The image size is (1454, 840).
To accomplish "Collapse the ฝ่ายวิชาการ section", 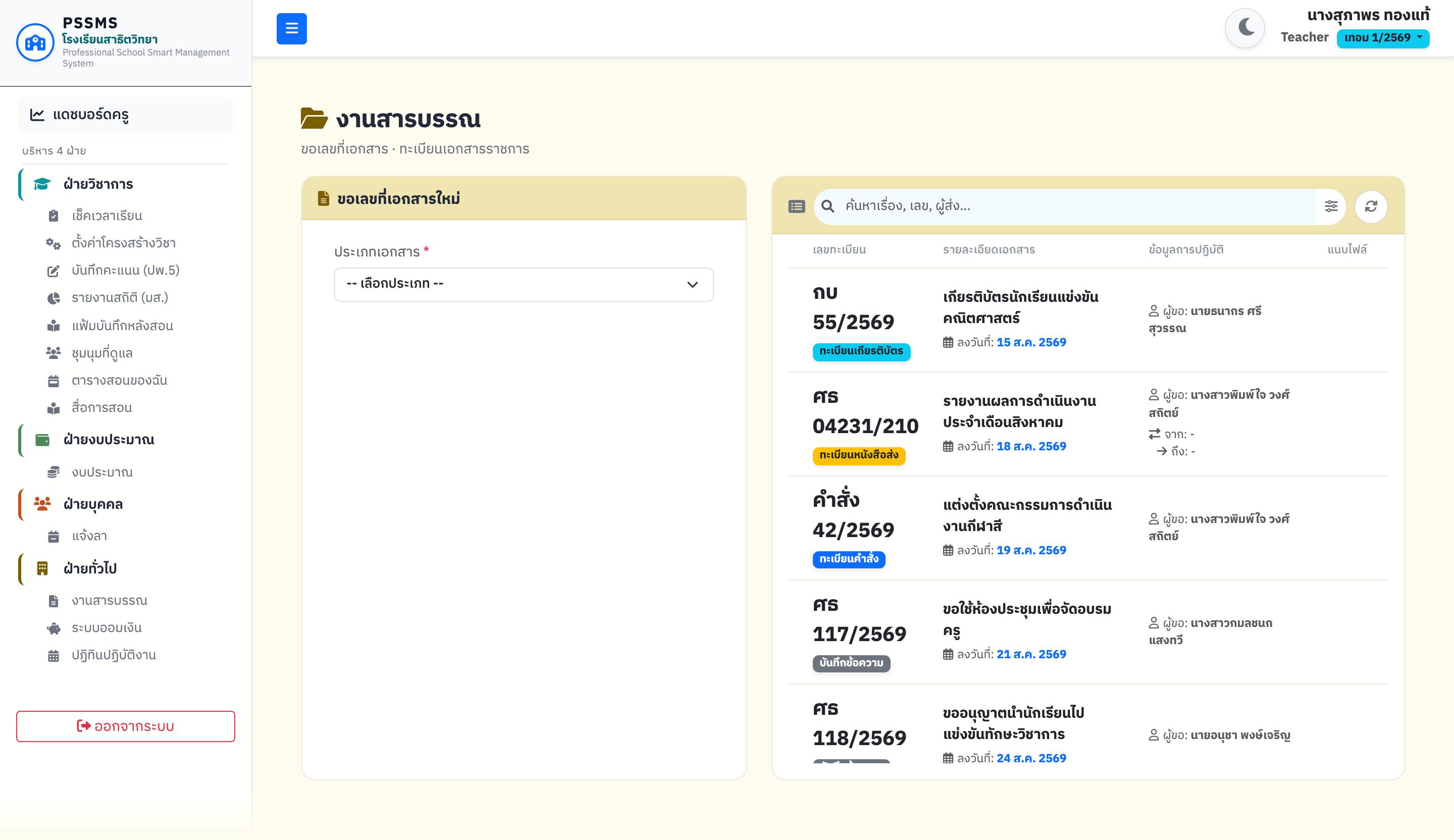I will (125, 184).
